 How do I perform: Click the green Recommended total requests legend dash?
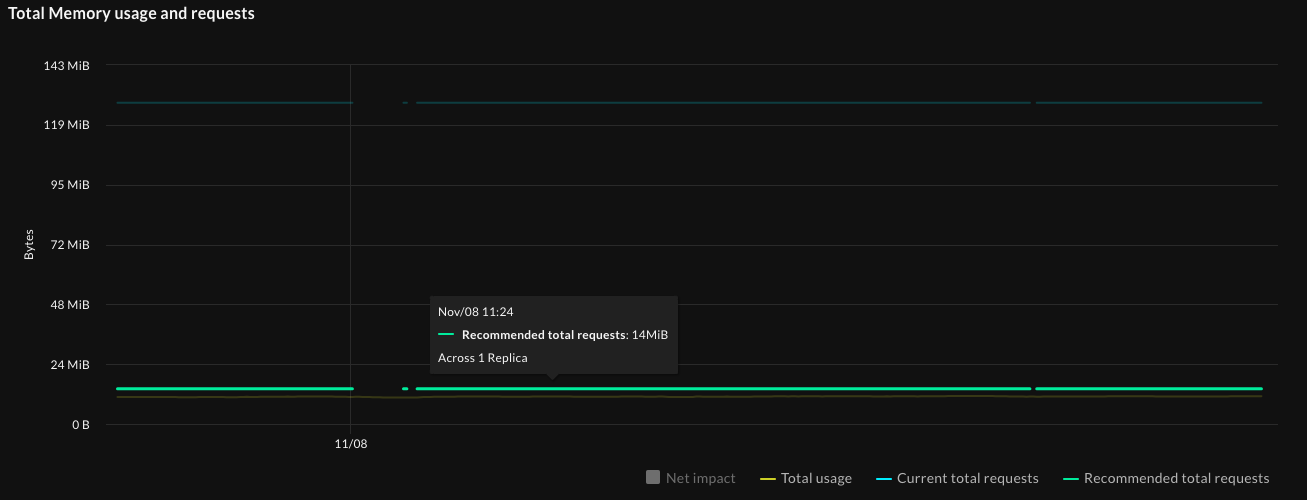click(x=1070, y=479)
